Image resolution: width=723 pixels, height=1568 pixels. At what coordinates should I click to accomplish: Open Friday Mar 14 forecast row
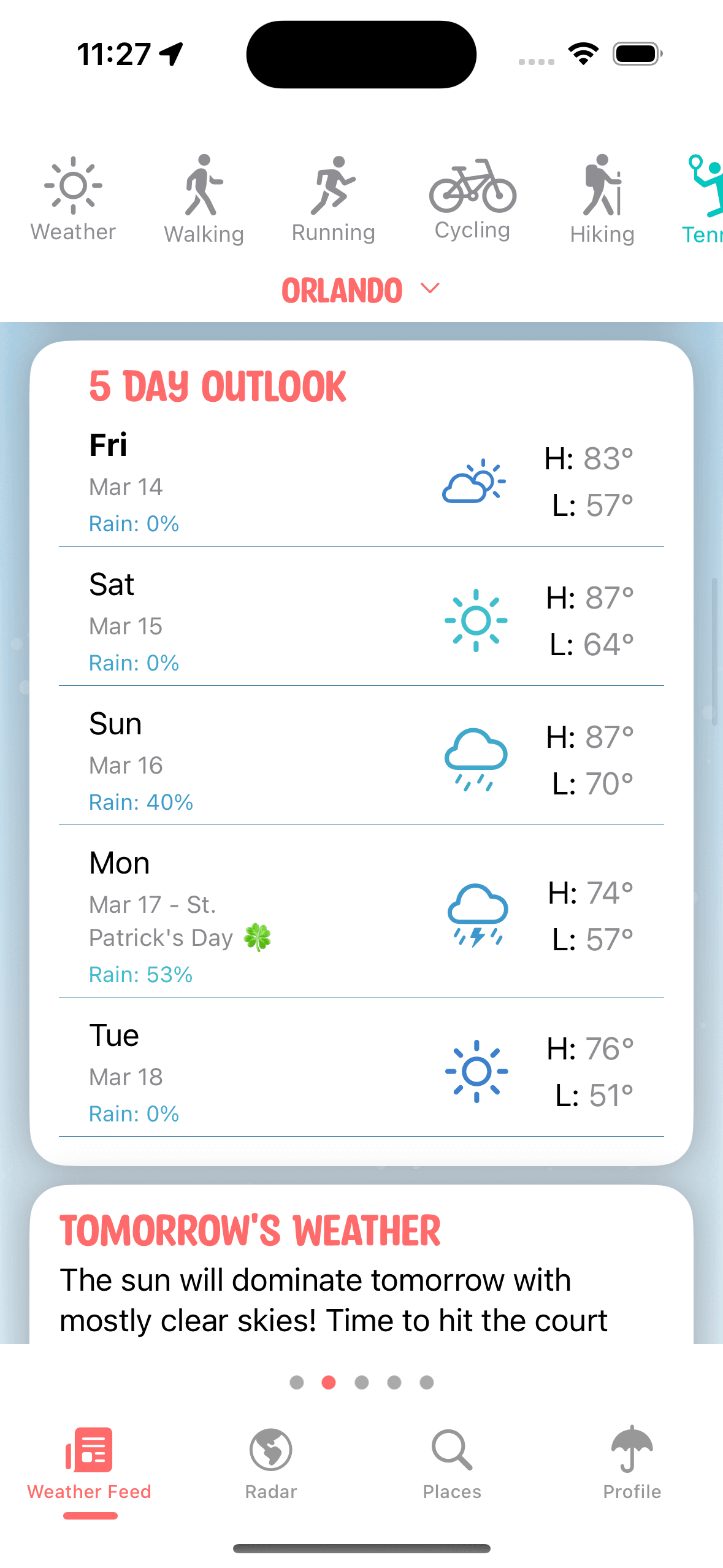click(x=361, y=483)
